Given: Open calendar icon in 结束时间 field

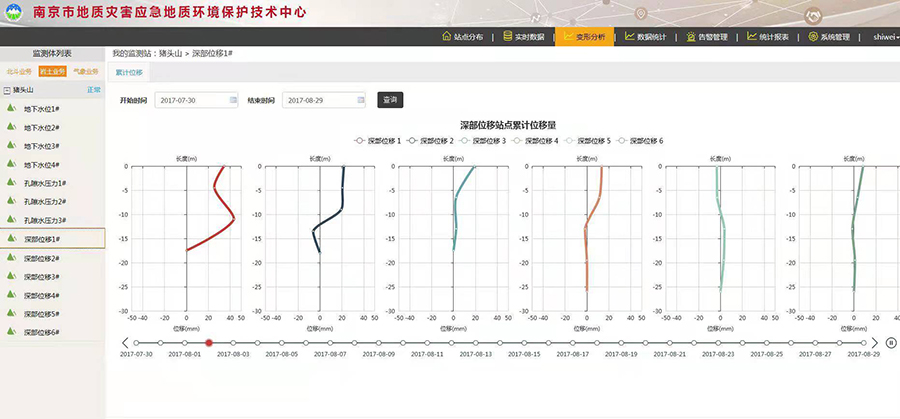Looking at the screenshot, I should [x=360, y=100].
